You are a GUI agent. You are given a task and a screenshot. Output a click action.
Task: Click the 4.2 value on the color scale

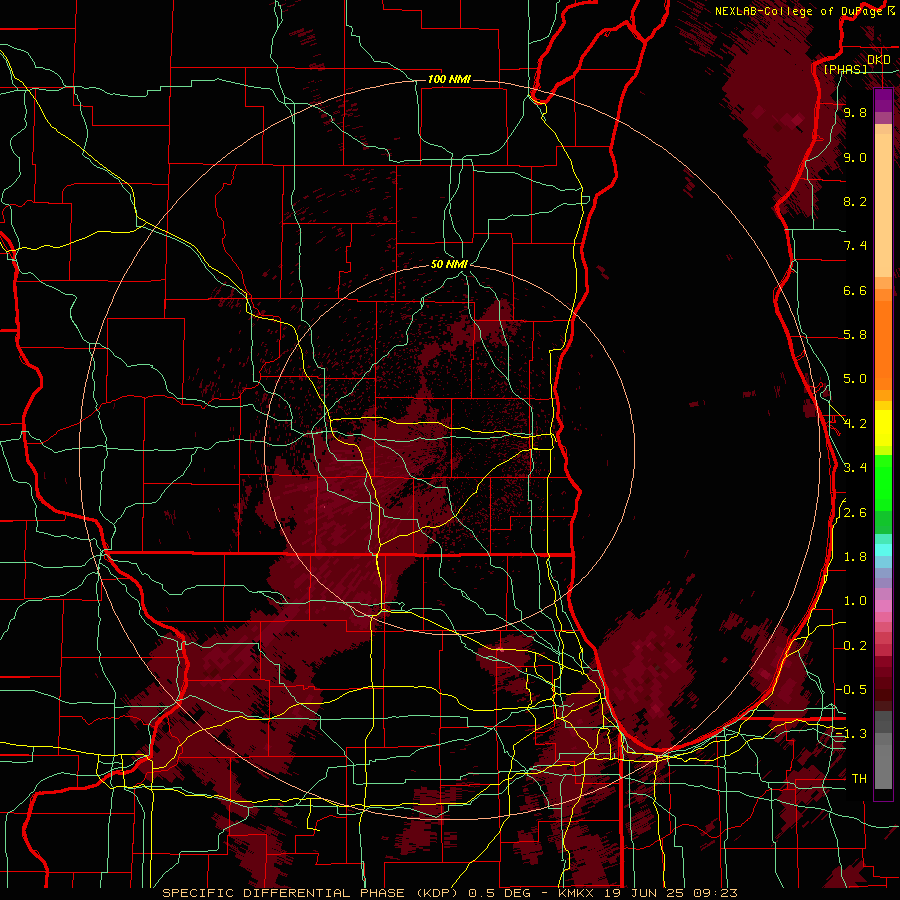tap(855, 424)
